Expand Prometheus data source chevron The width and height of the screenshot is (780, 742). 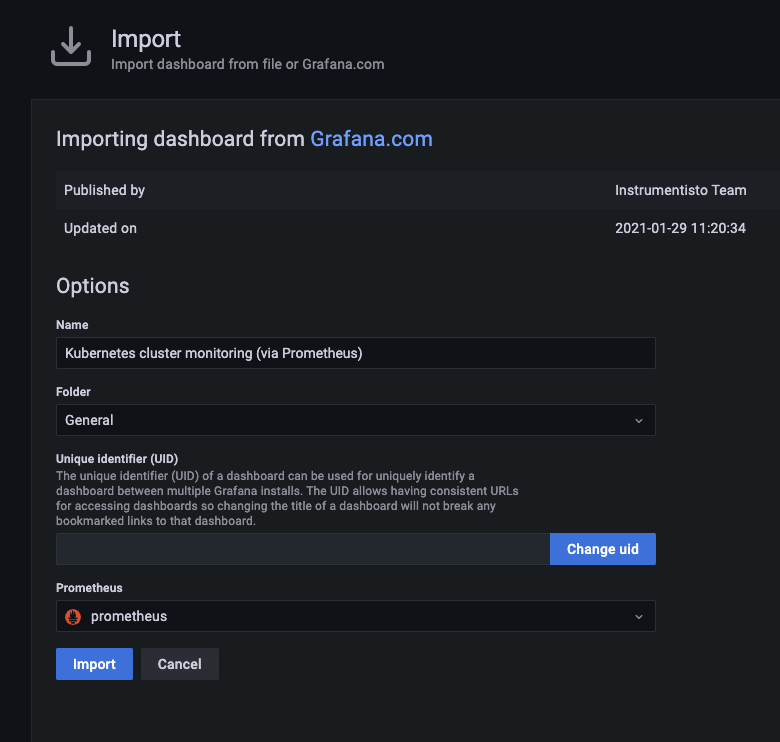(639, 617)
